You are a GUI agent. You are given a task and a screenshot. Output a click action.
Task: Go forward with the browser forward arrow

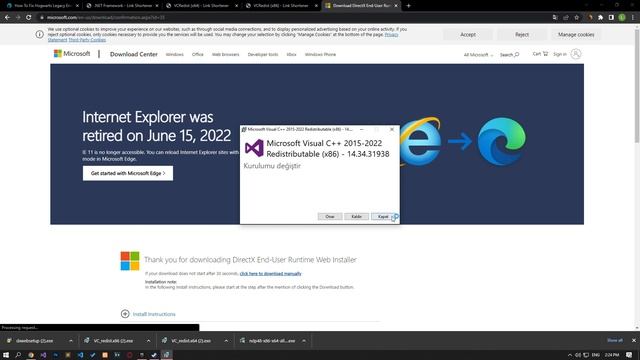pos(18,18)
